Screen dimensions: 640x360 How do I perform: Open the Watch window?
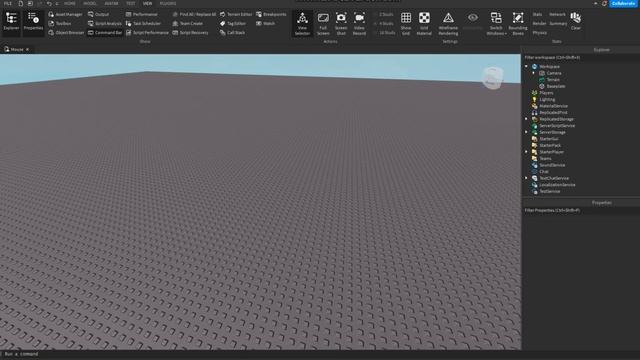click(265, 24)
